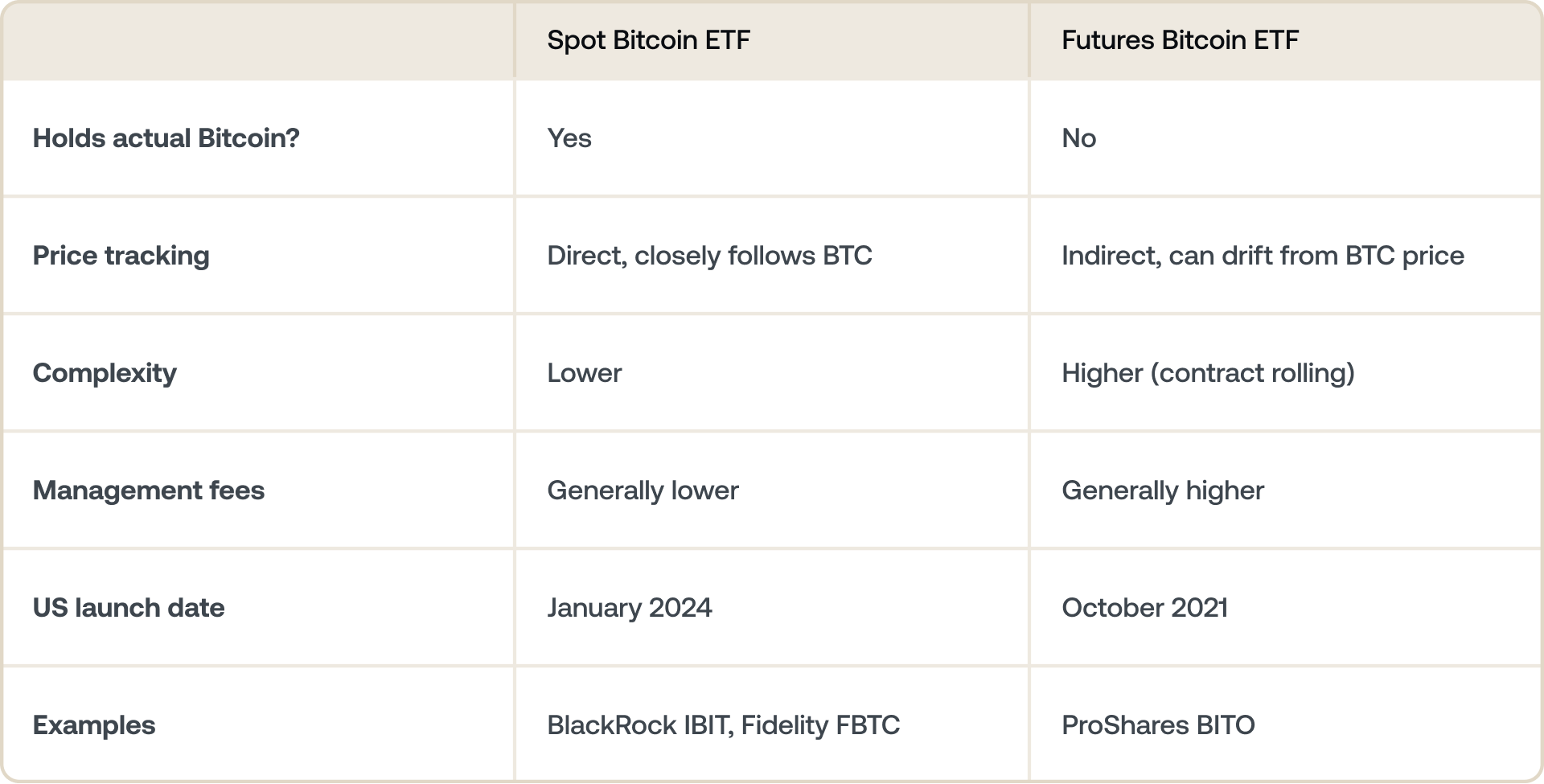Click the Generally higher fees cell
Screen dimensions: 1544x784
tap(1163, 491)
